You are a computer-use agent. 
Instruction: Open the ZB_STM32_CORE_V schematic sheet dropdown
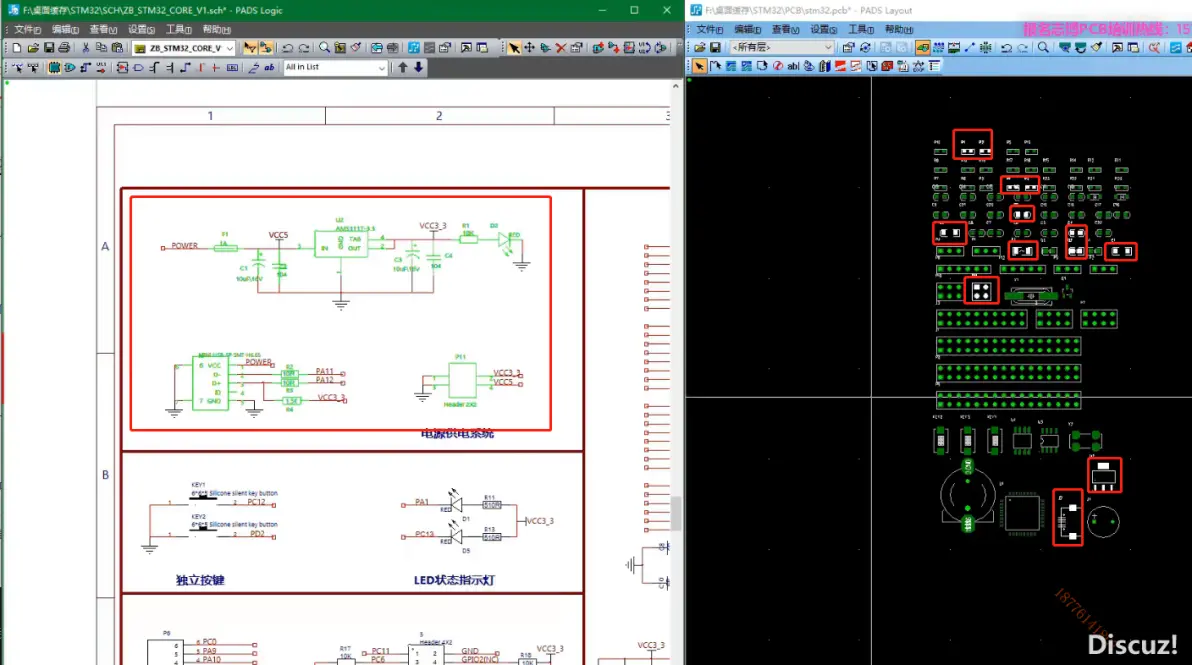(230, 47)
